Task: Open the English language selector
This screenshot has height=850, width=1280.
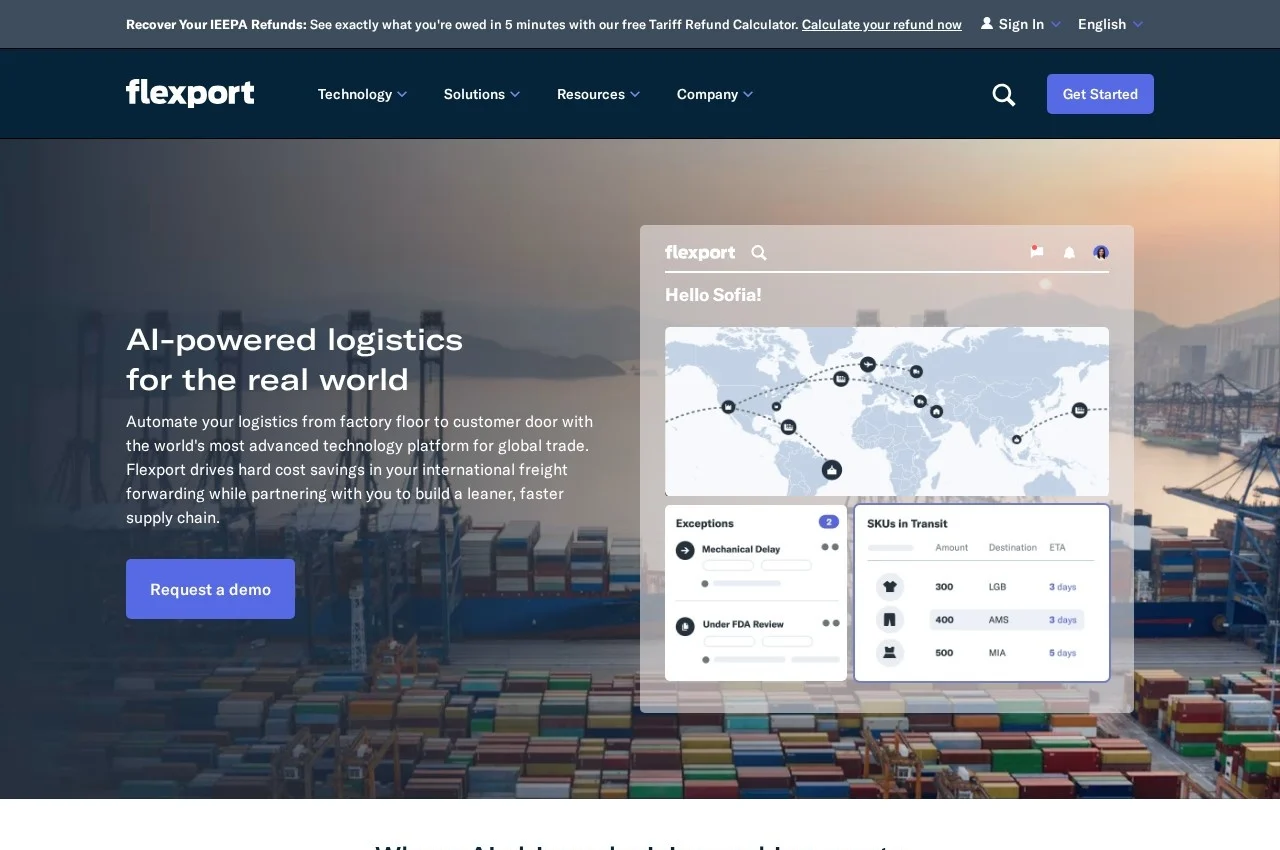Action: [x=1110, y=24]
